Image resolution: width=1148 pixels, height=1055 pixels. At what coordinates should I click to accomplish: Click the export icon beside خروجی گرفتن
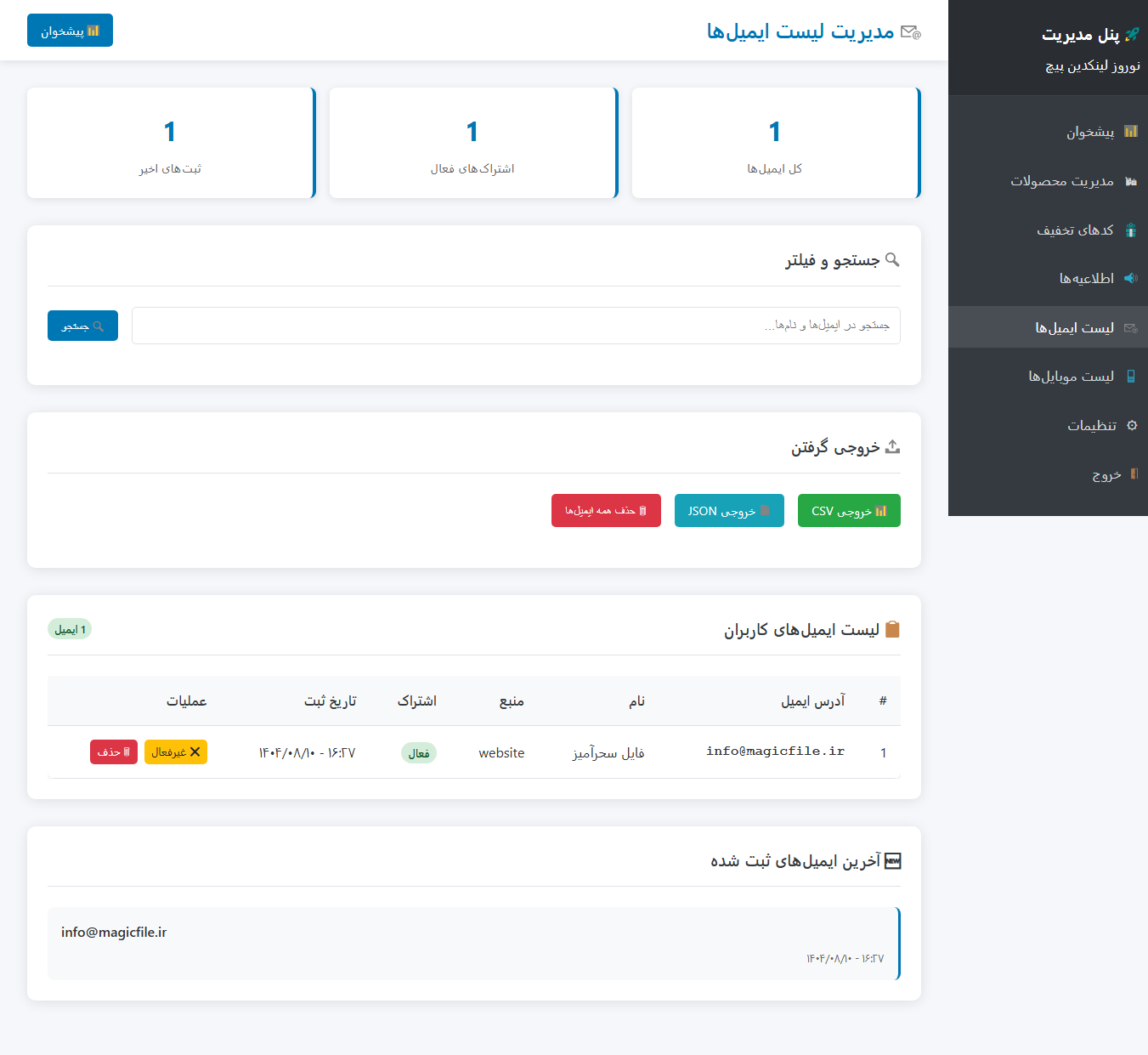(x=891, y=445)
